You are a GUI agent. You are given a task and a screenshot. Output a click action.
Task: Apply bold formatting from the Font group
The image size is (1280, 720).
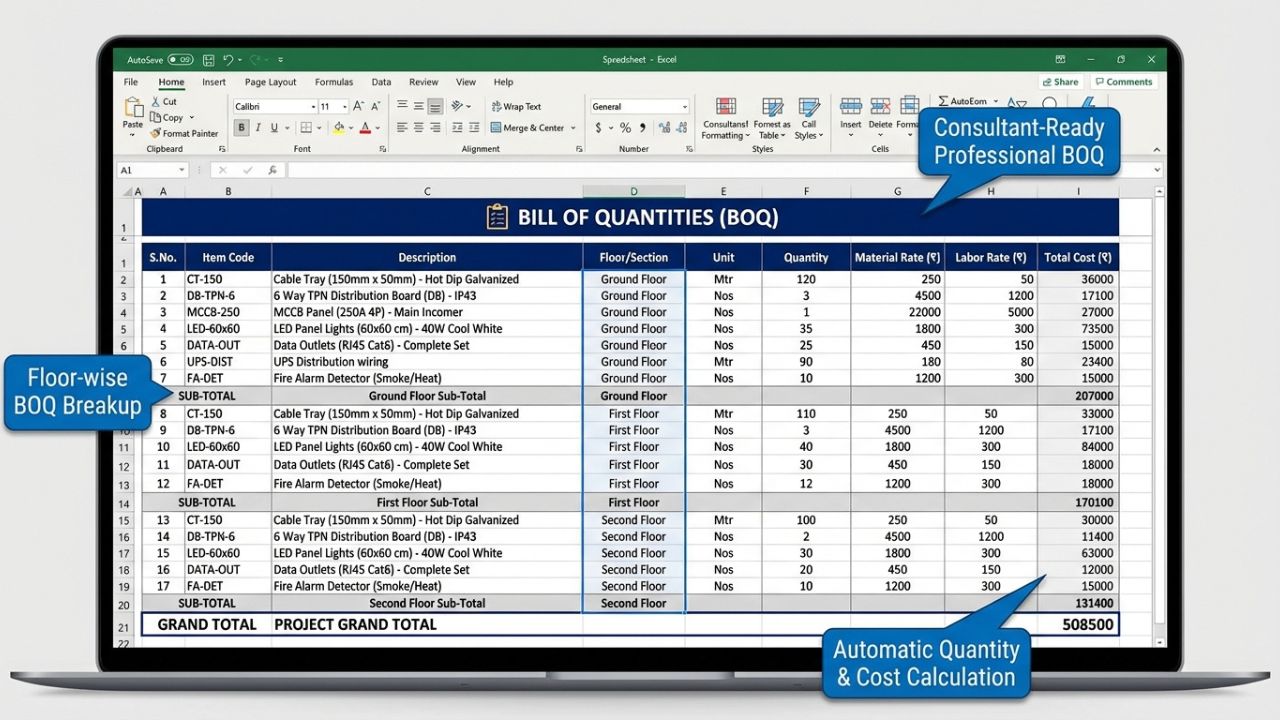[240, 127]
